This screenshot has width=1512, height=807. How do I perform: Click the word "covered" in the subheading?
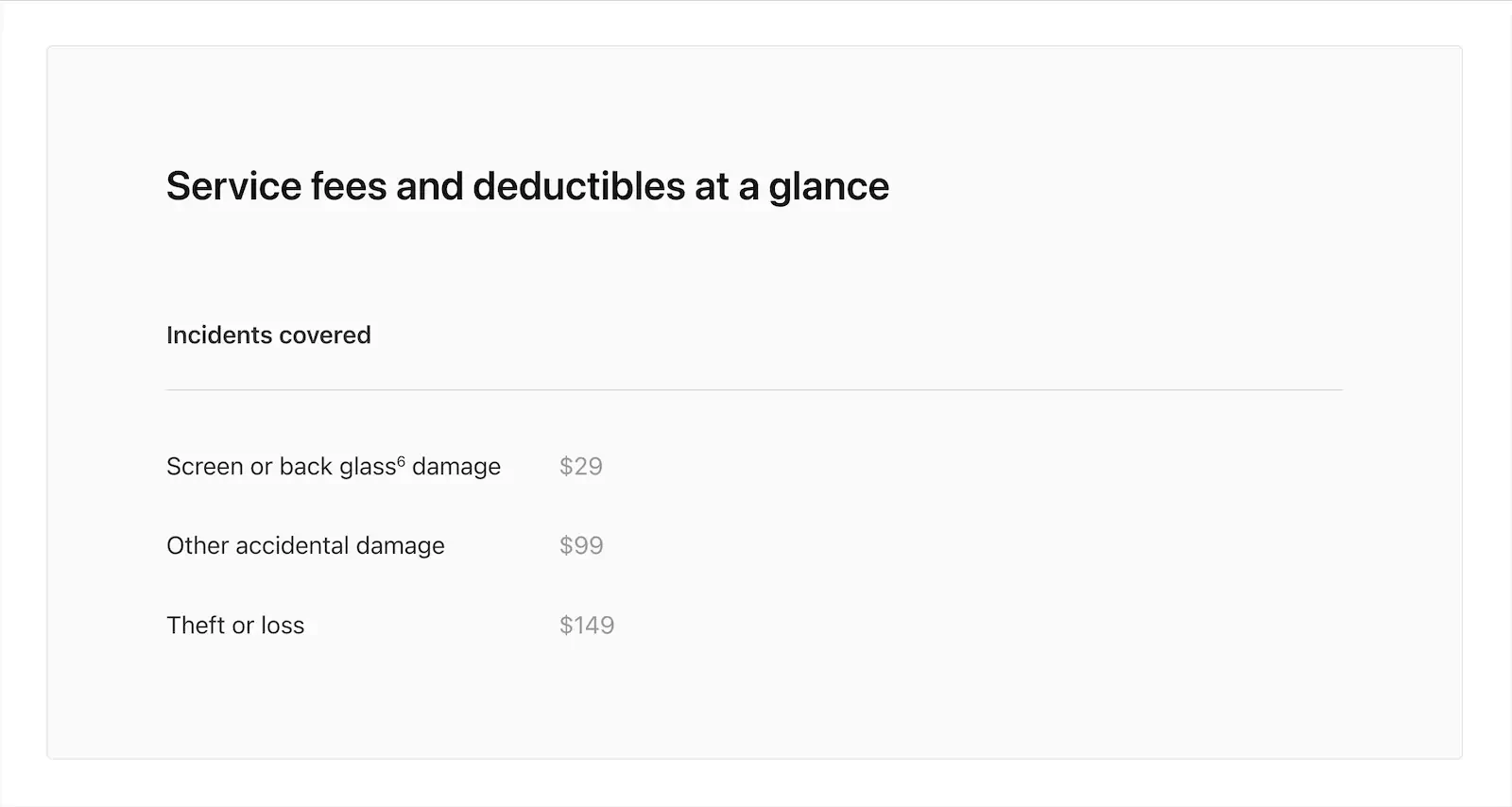click(x=331, y=335)
